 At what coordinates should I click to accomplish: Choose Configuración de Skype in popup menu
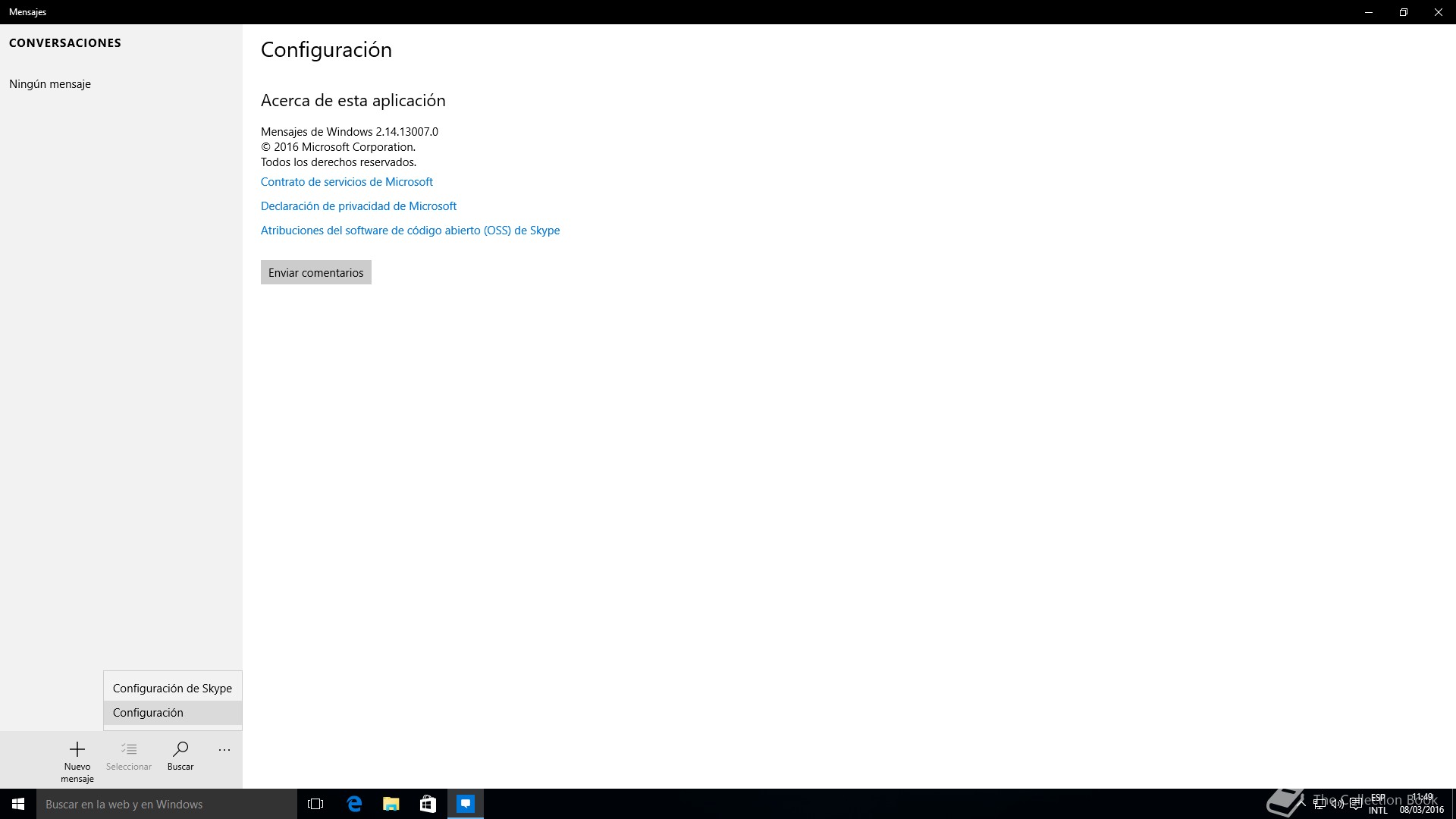point(172,689)
